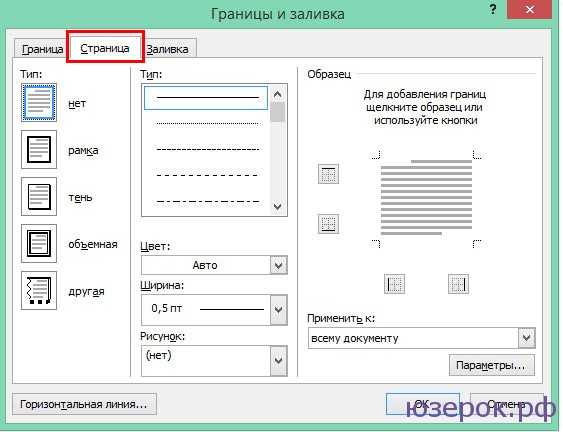Select the 'объемная' 3-D border icon
This screenshot has width=563, height=432.
pyautogui.click(x=39, y=243)
